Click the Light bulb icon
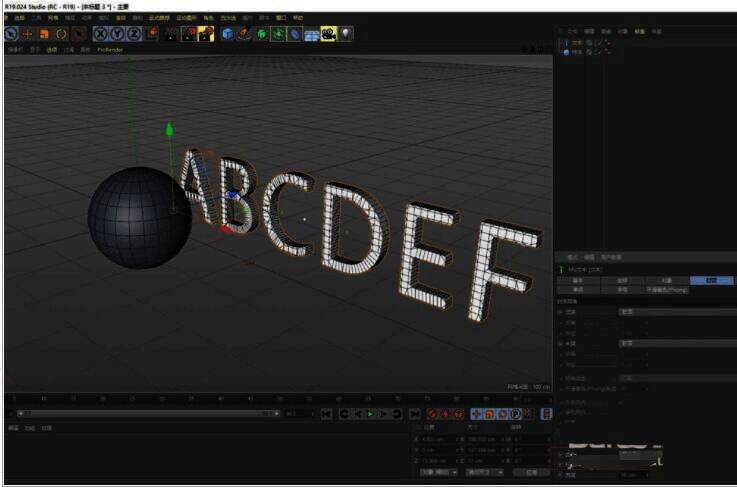 pyautogui.click(x=345, y=34)
